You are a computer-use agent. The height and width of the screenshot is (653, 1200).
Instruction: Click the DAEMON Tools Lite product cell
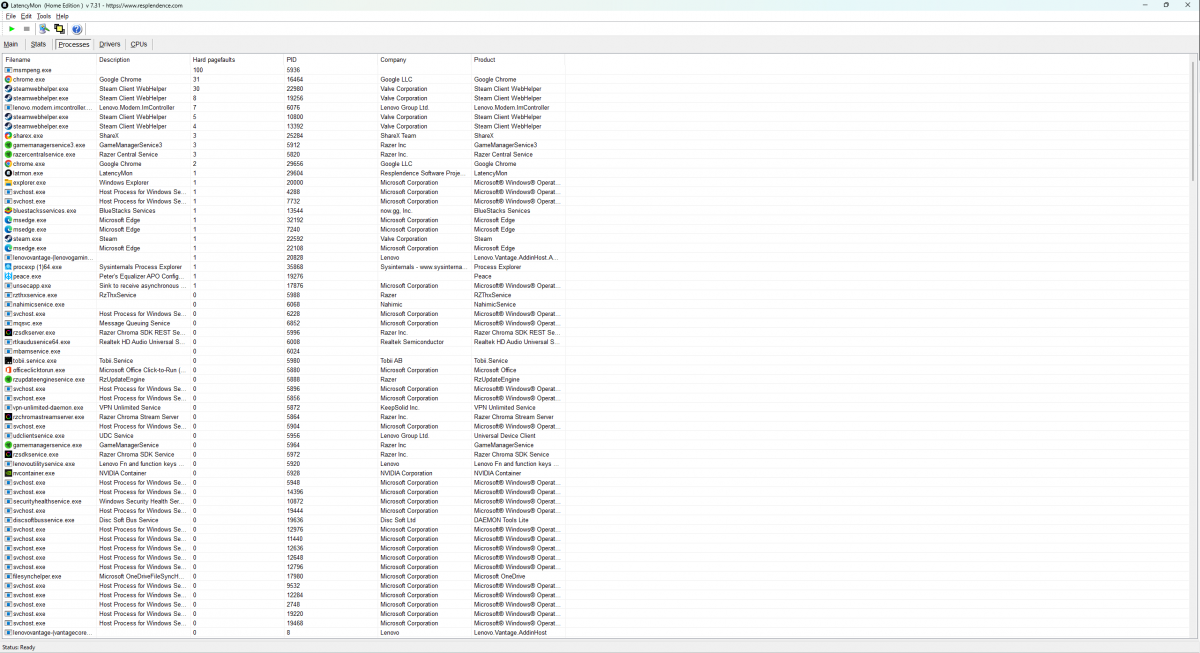point(500,520)
